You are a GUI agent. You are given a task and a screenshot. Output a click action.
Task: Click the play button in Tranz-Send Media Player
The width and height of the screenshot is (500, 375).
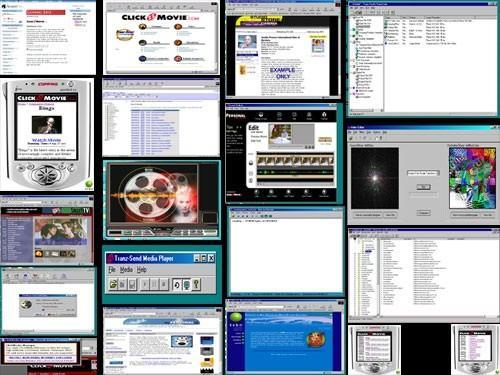pyautogui.click(x=145, y=284)
